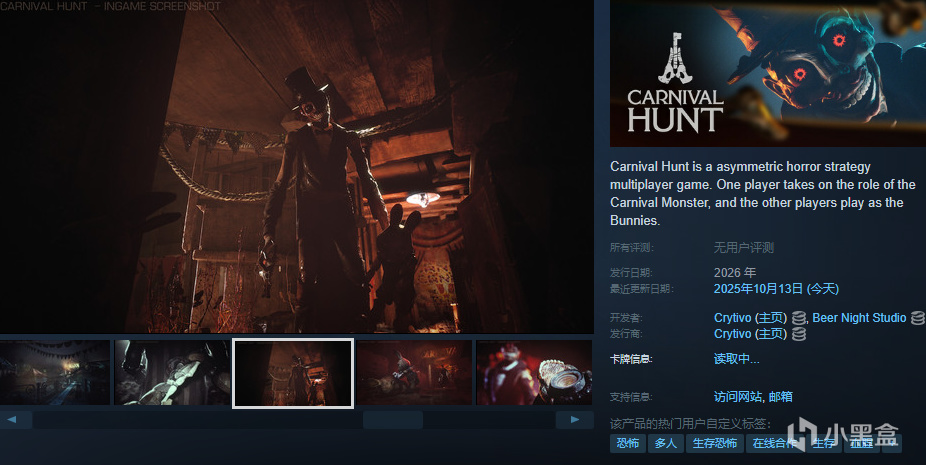Click the 无用户评测 review status text
The height and width of the screenshot is (465, 926).
point(744,248)
